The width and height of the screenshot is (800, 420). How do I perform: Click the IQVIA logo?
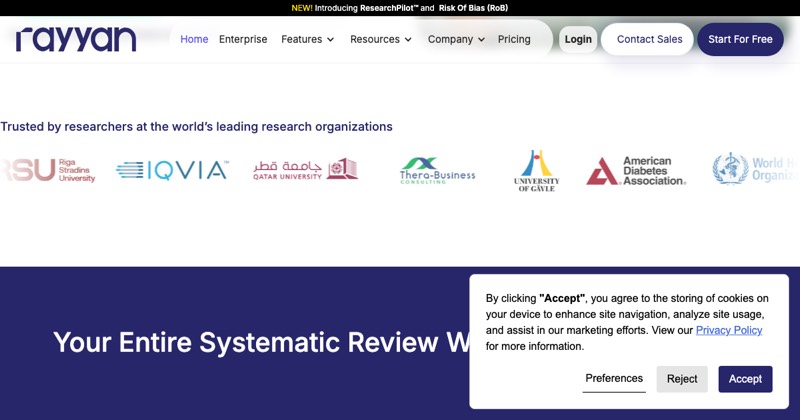172,170
